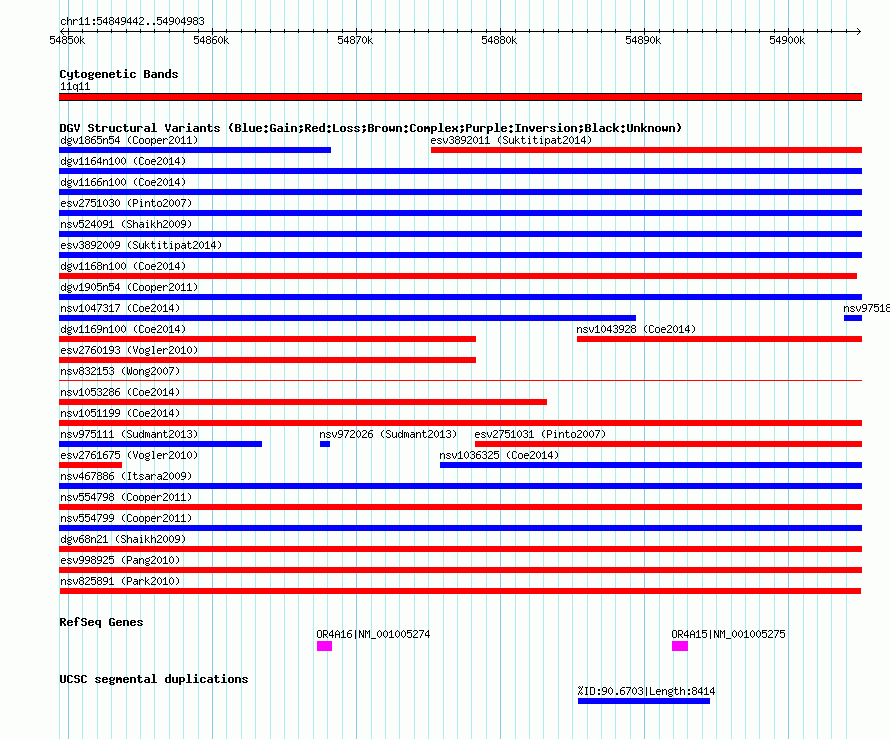Click esv2751031 (Pinto2007) label
This screenshot has height=739, width=890.
(540, 434)
